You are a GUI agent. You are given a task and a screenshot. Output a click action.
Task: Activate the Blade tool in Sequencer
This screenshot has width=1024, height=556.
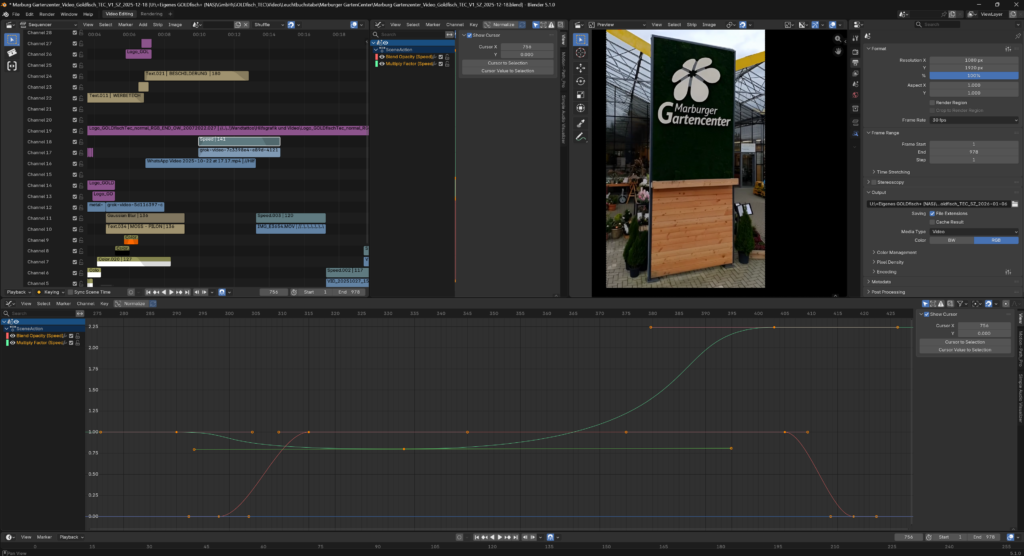coord(12,53)
